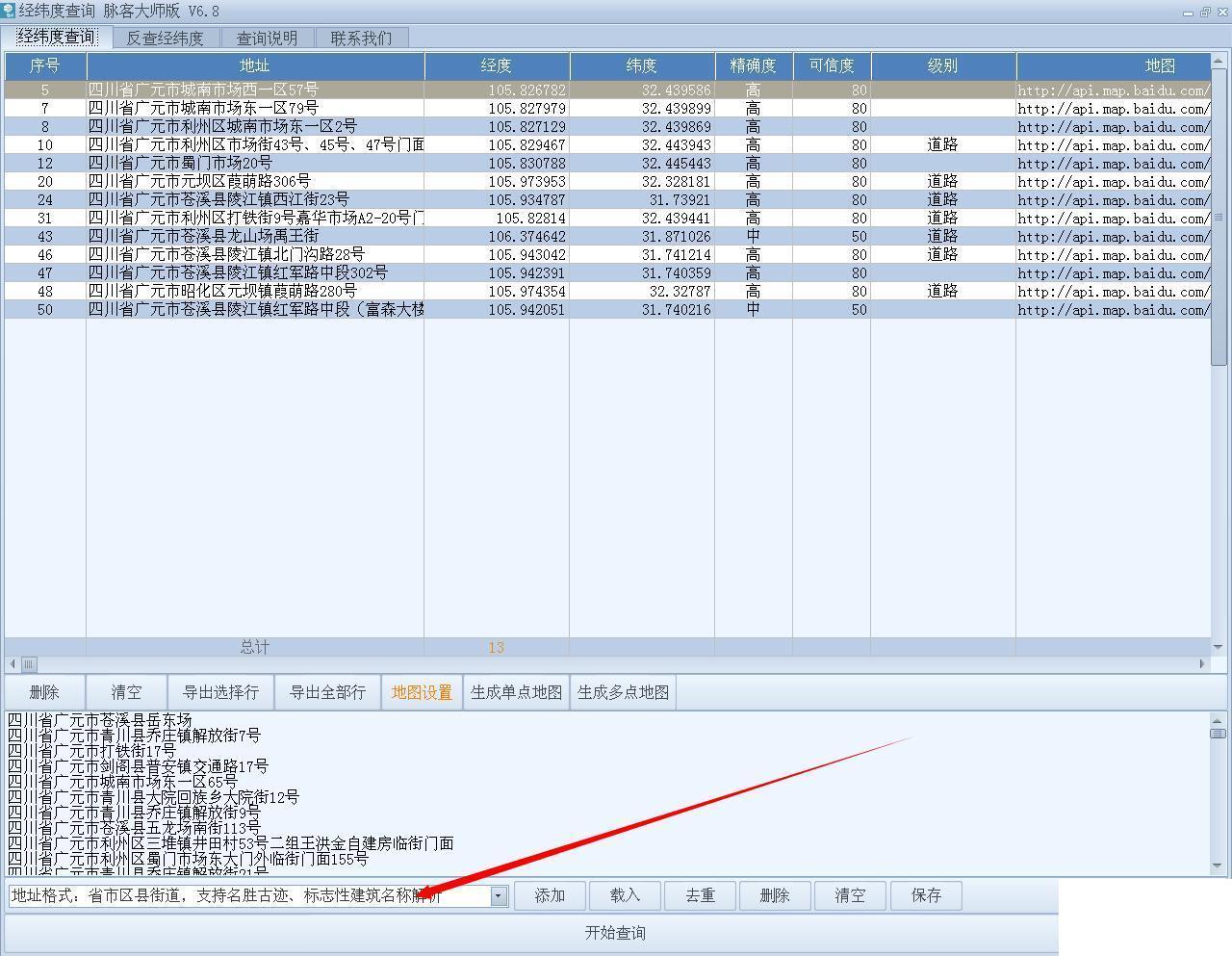The width and height of the screenshot is (1232, 956).
Task: Click the 地址 column header
Action: click(255, 65)
